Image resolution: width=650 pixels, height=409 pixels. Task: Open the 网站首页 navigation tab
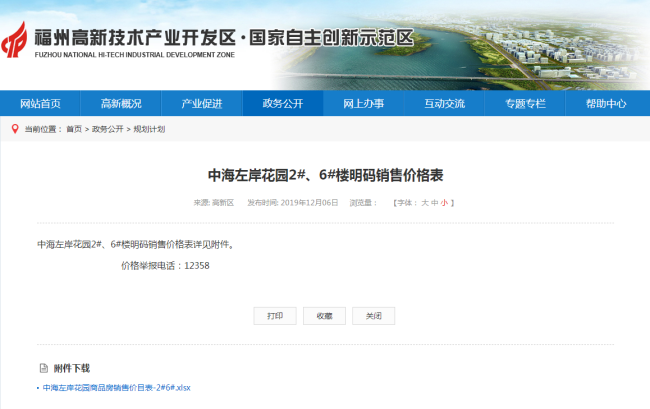[x=40, y=103]
